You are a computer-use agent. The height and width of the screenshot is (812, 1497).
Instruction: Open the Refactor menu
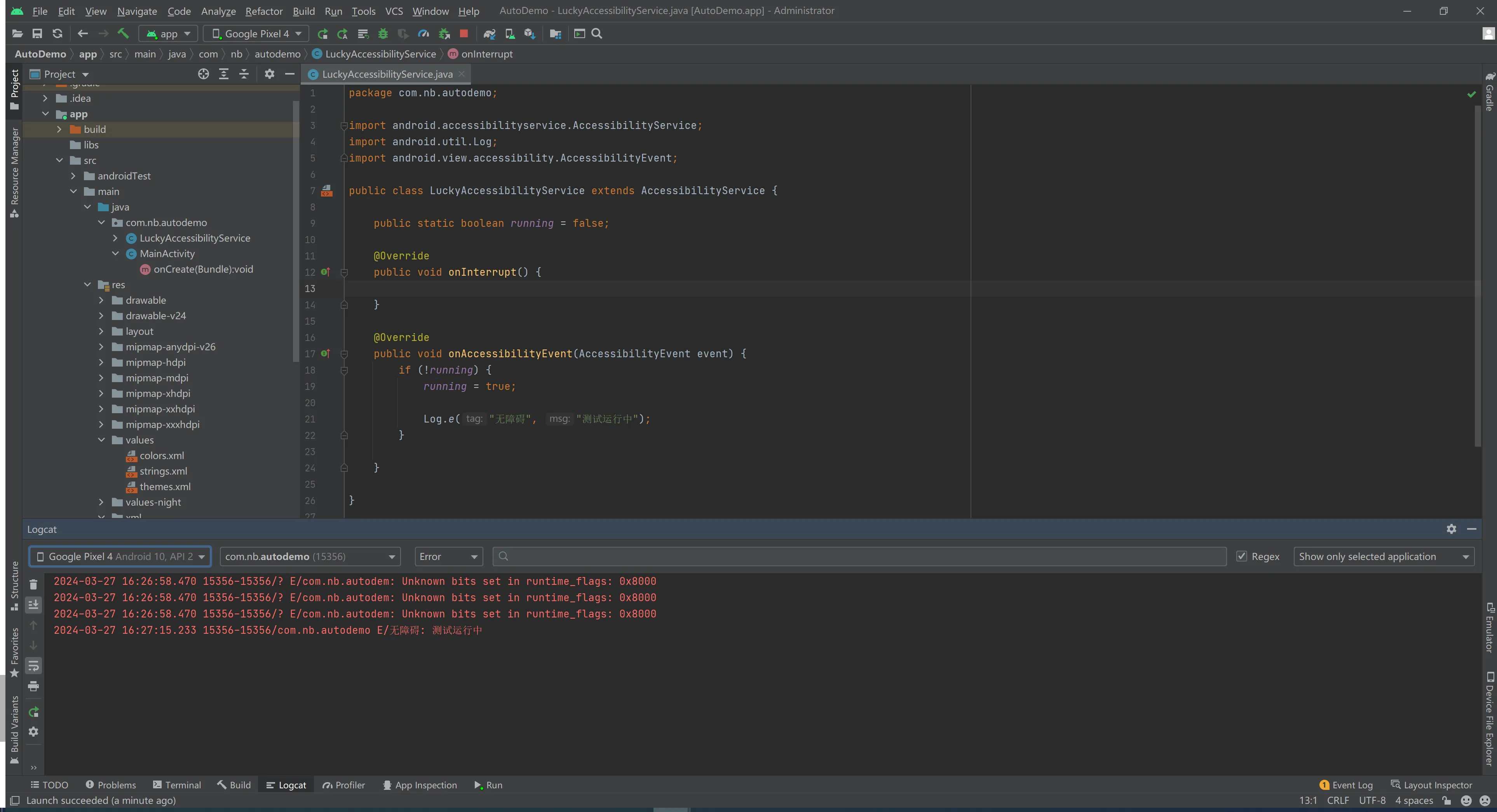point(264,11)
